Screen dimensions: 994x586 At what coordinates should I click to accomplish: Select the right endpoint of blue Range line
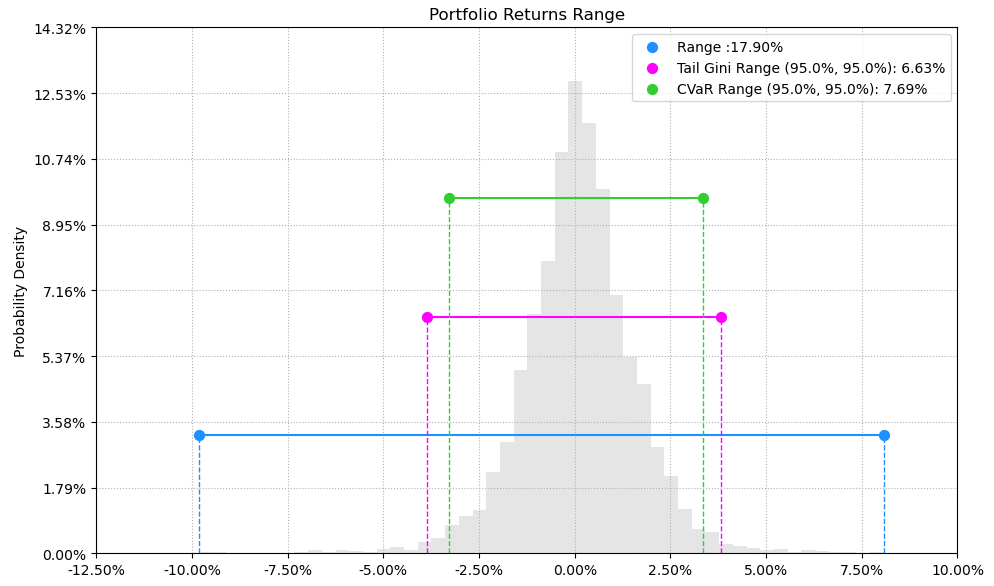[884, 435]
